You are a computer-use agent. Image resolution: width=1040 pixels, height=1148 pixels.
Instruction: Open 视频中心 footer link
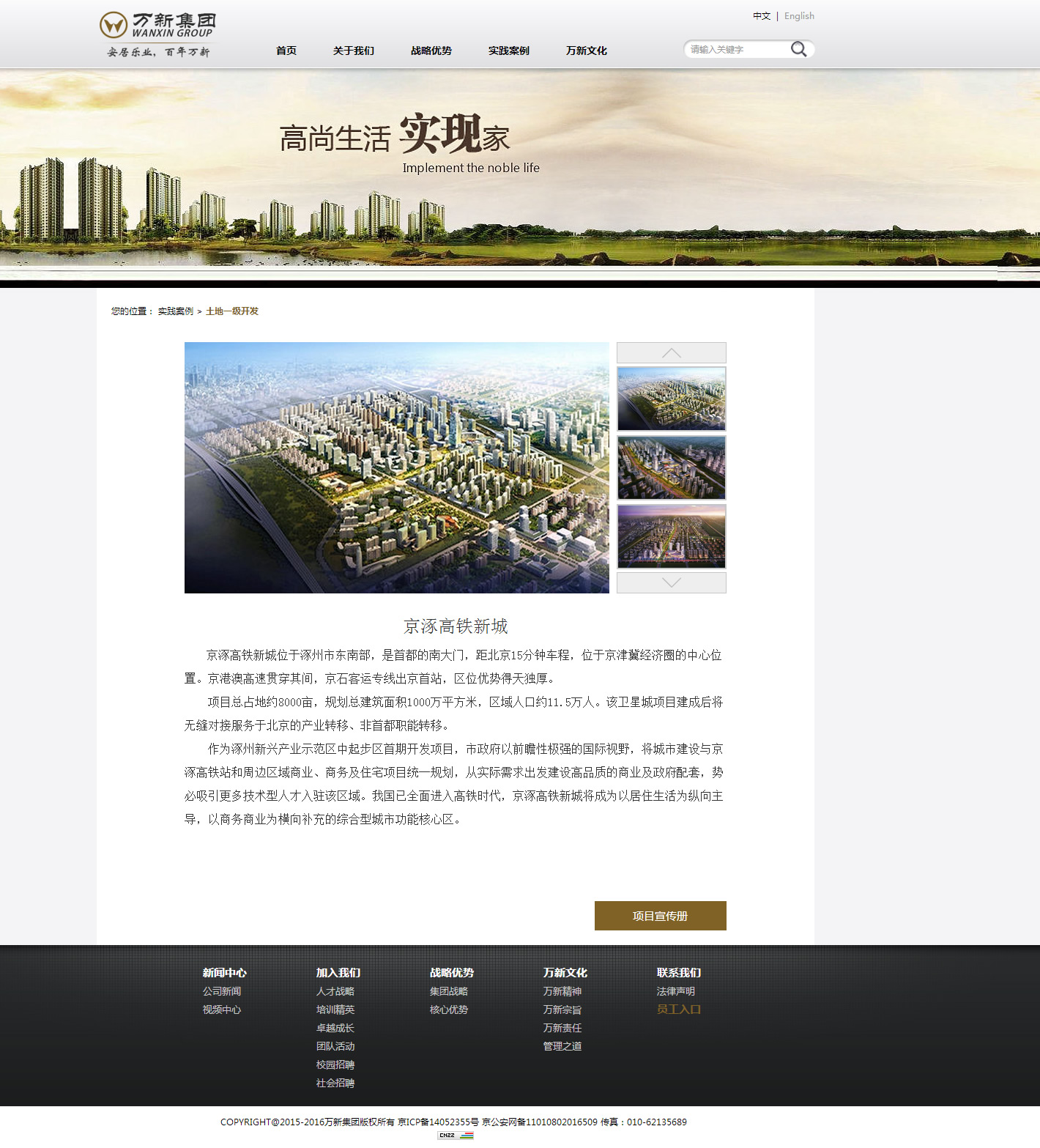coord(222,1010)
